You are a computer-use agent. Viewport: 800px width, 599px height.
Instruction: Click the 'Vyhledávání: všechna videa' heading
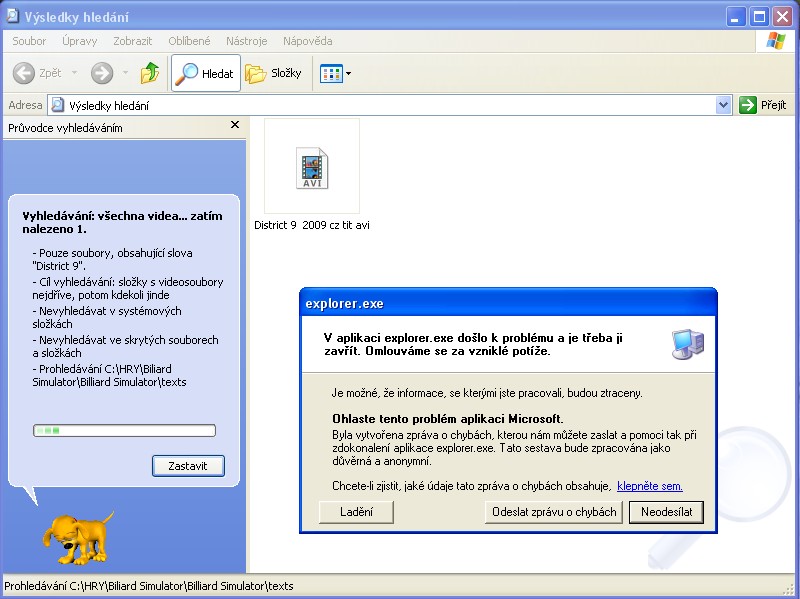pos(122,222)
